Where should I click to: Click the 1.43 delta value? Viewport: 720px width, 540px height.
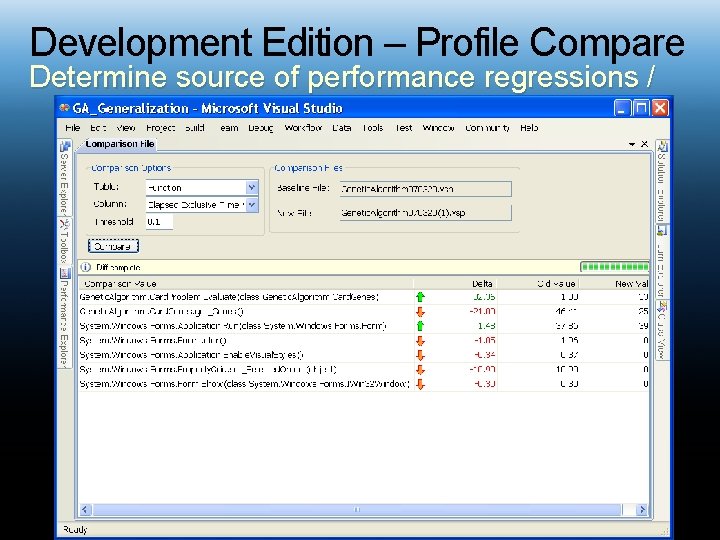(x=487, y=326)
